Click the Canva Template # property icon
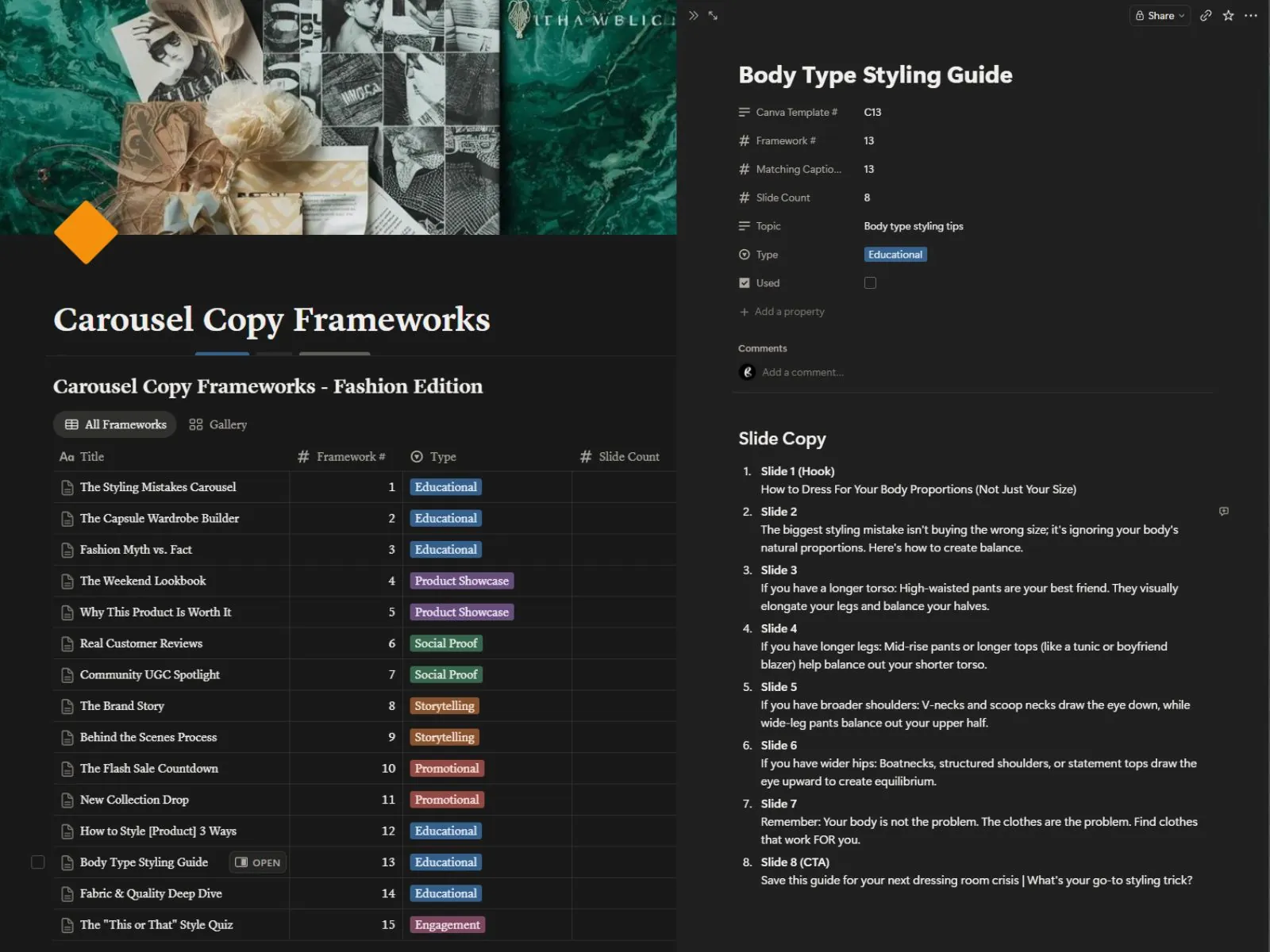This screenshot has height=952, width=1270. tap(744, 113)
